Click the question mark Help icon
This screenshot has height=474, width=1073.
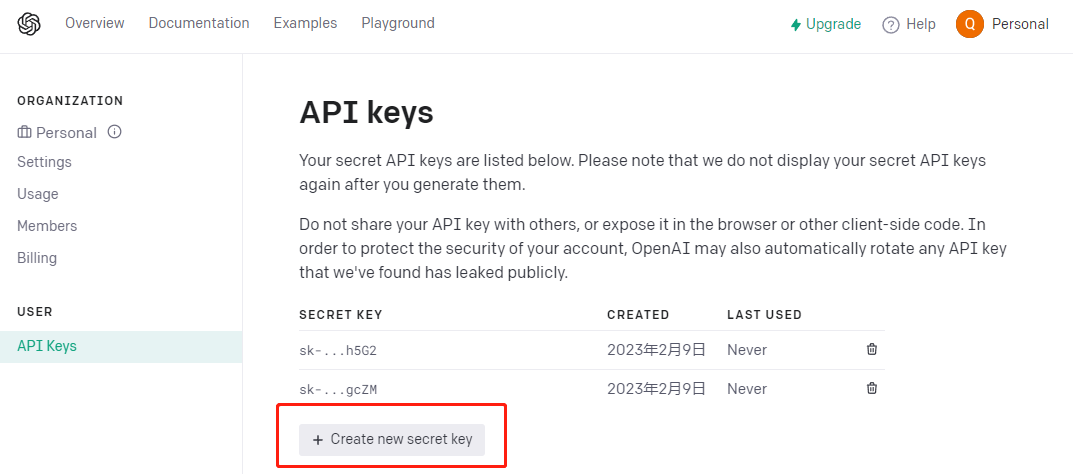891,25
